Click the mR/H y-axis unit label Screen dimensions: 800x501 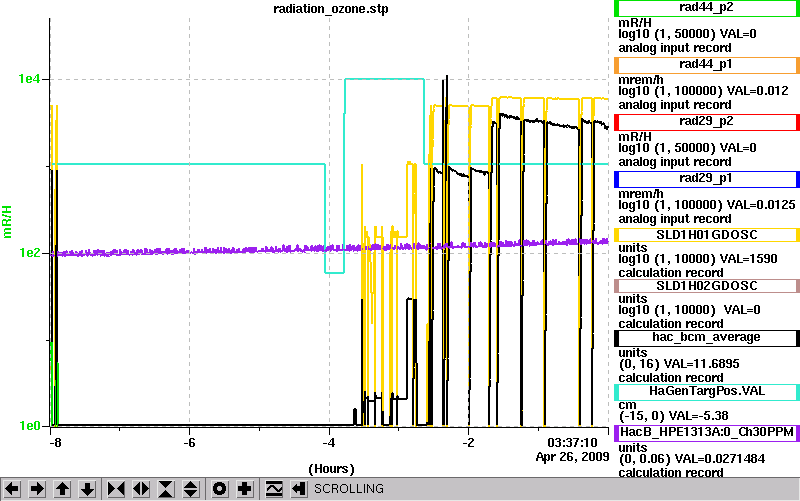(8, 222)
